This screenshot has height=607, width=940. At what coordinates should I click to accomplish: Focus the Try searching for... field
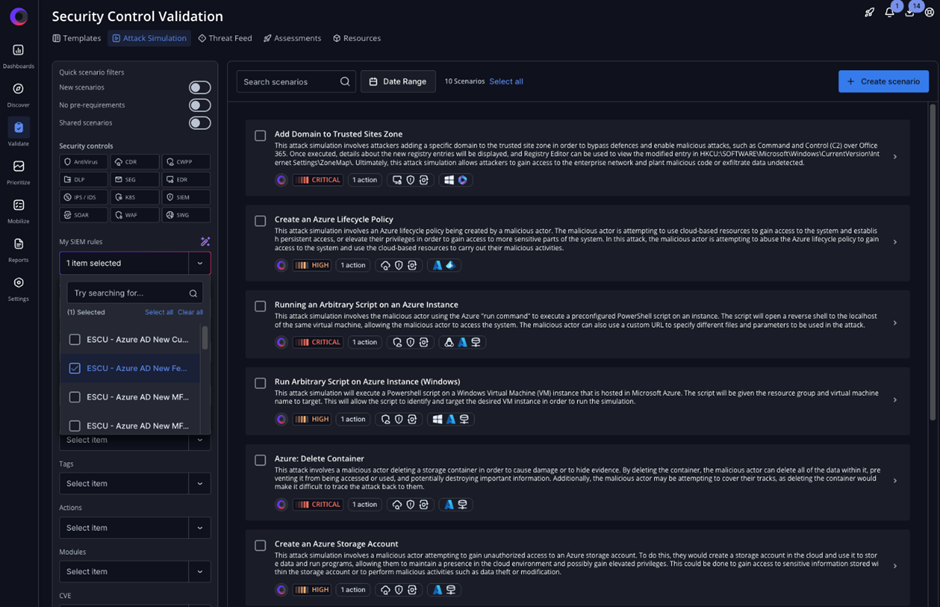(135, 293)
